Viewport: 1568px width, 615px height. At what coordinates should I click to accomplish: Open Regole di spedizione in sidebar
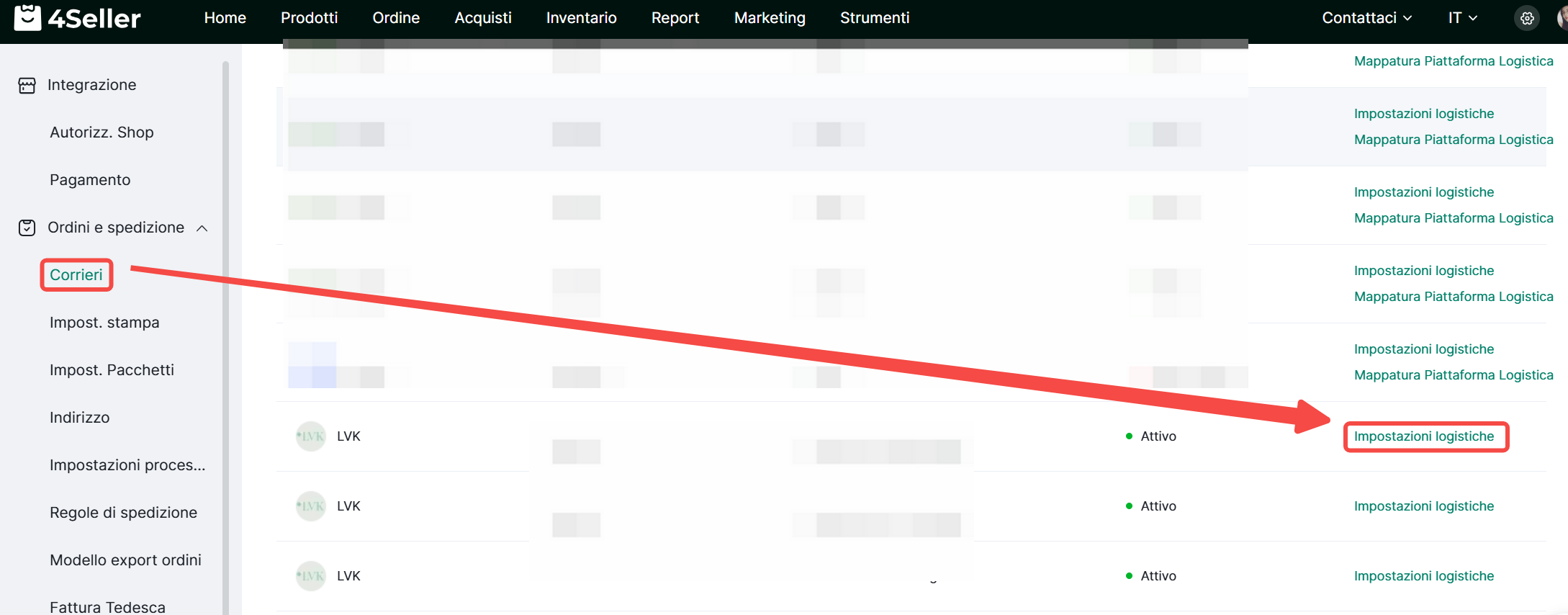coord(123,513)
